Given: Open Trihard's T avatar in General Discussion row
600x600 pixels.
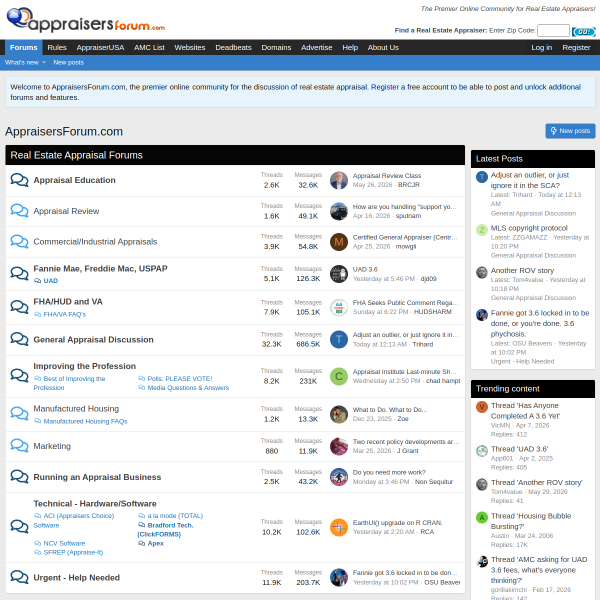Looking at the screenshot, I should (x=339, y=339).
